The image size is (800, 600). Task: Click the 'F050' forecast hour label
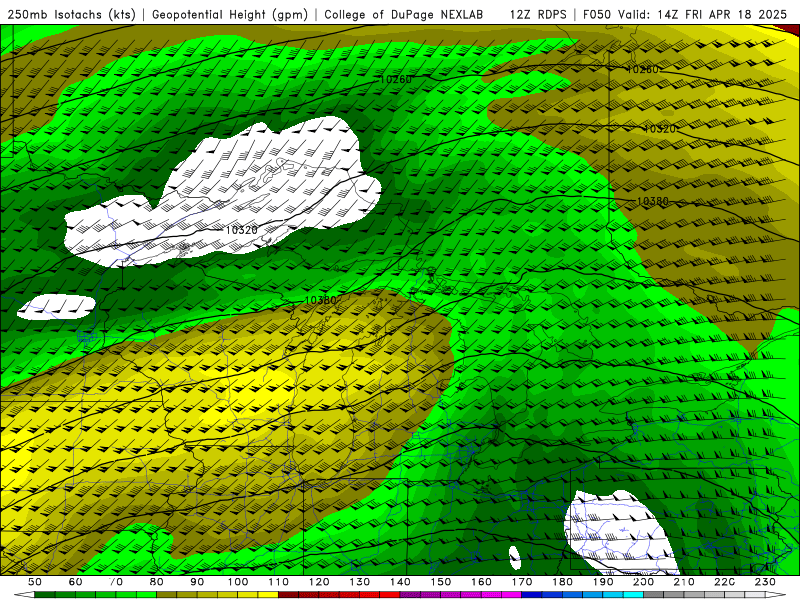596,14
